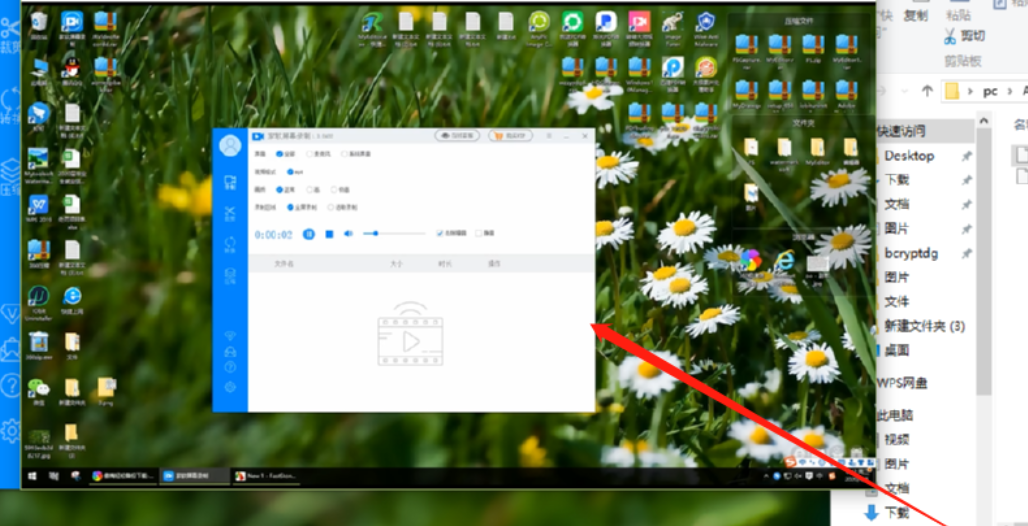Choose the mp4 video format option

pyautogui.click(x=290, y=172)
